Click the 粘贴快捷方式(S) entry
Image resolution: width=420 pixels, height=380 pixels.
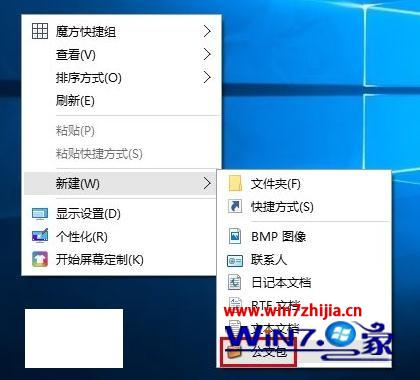click(x=122, y=154)
